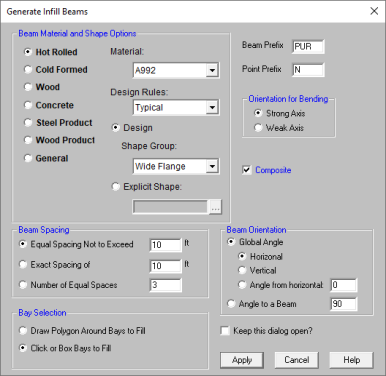Toggle the Composite checkbox
Viewport: 386px width, 376px height.
pos(247,170)
